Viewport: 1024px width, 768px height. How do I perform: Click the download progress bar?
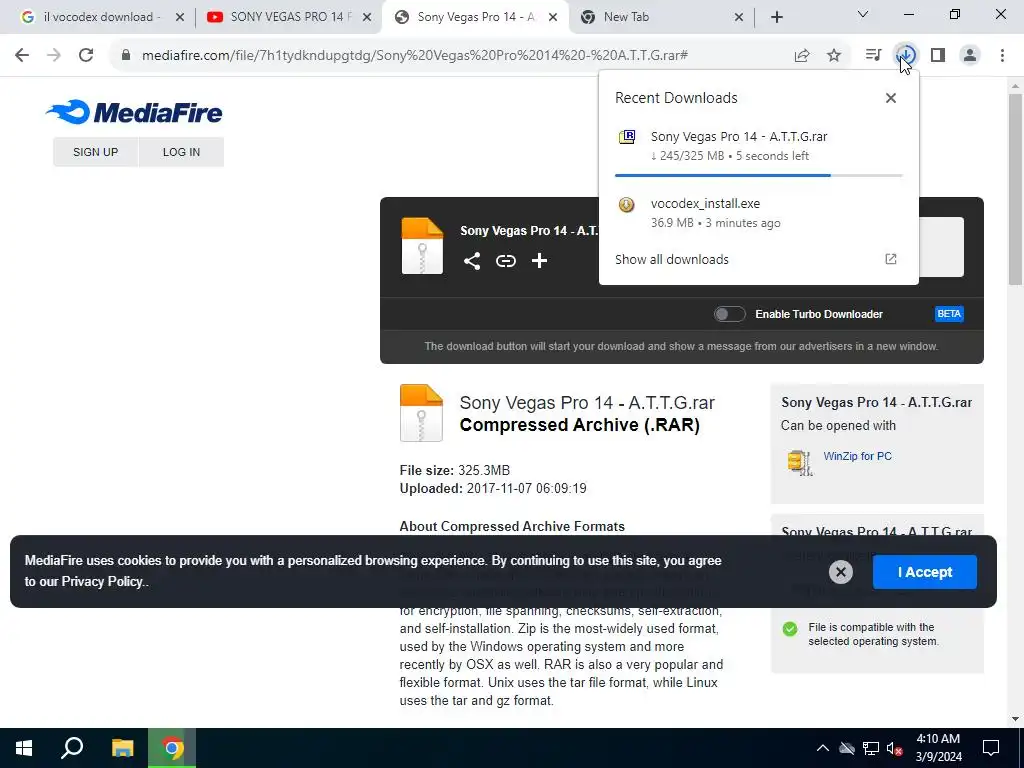point(758,175)
